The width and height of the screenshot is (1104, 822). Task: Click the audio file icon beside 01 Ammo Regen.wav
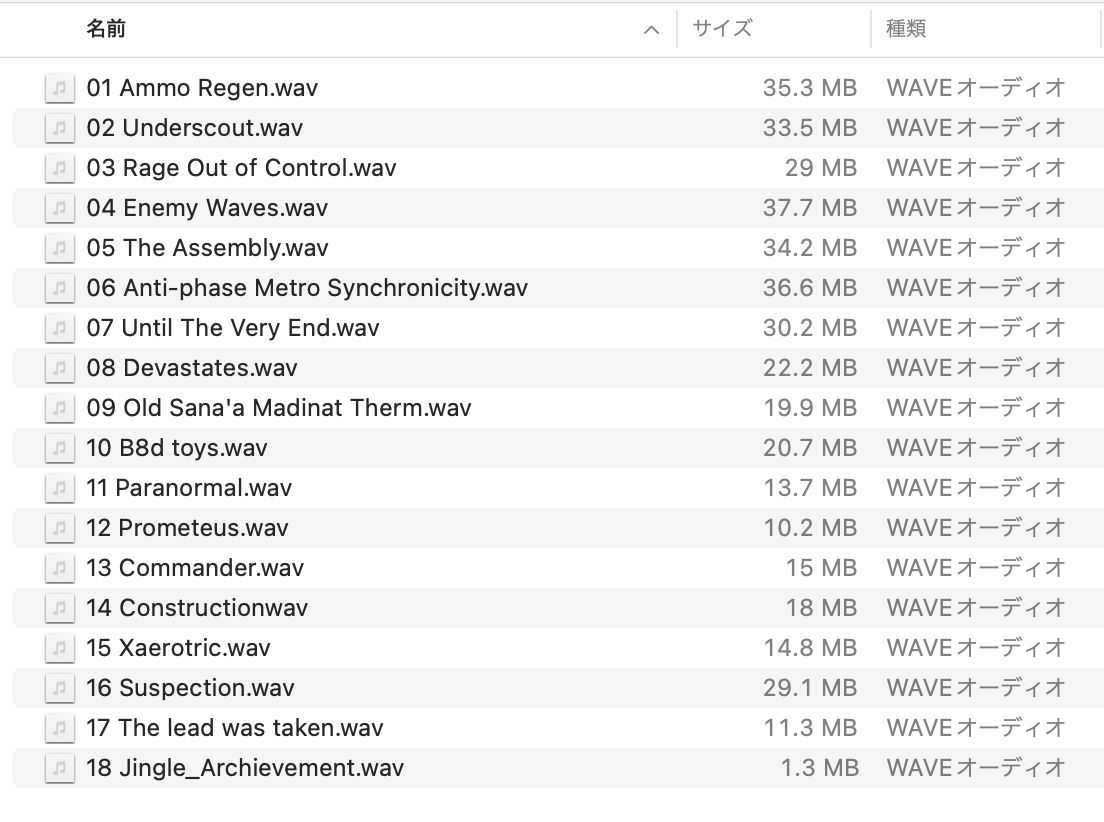point(60,88)
